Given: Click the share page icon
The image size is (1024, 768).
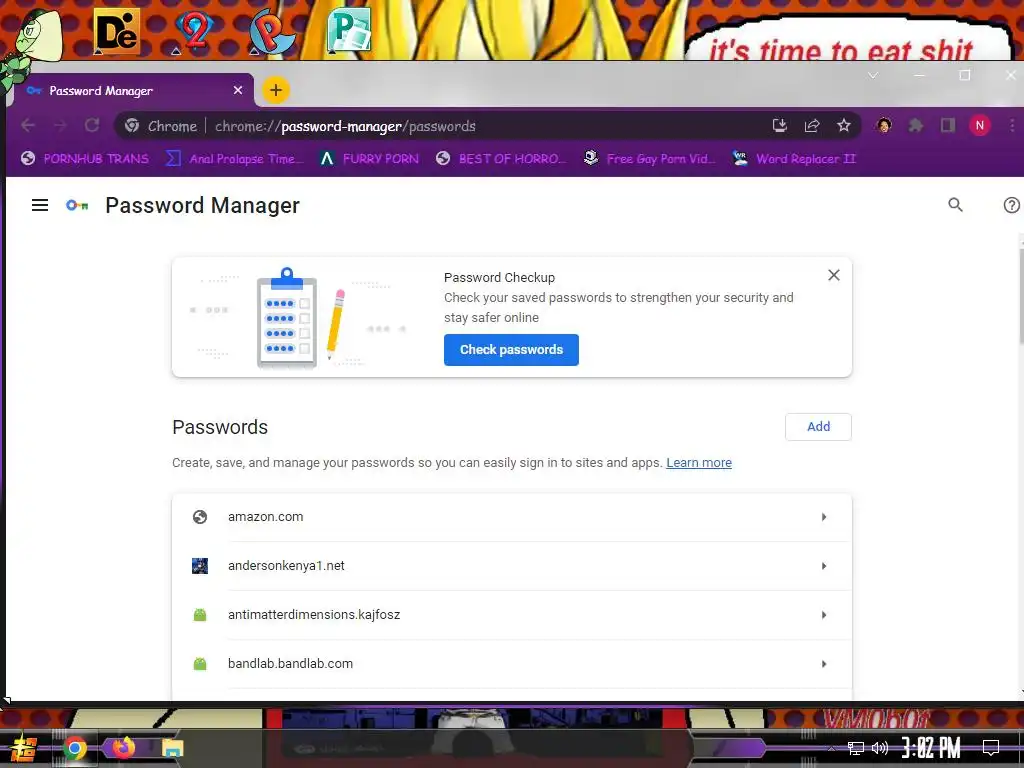Looking at the screenshot, I should (x=812, y=125).
